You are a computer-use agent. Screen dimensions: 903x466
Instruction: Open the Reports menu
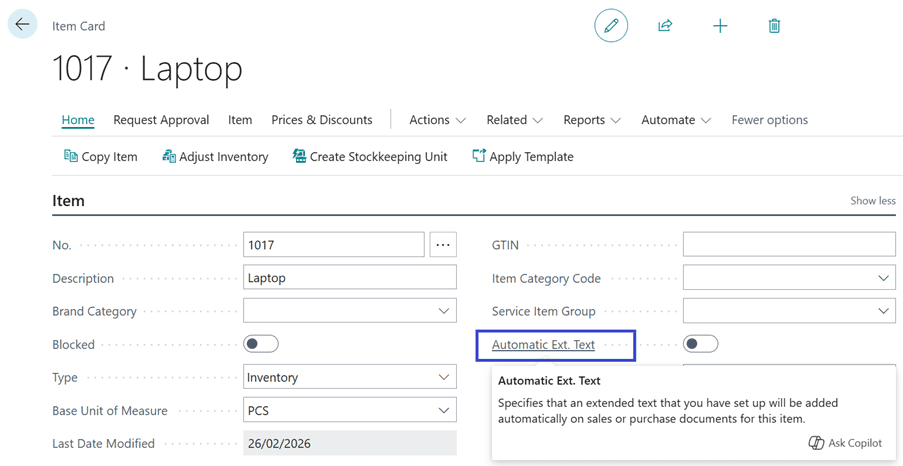tap(591, 120)
